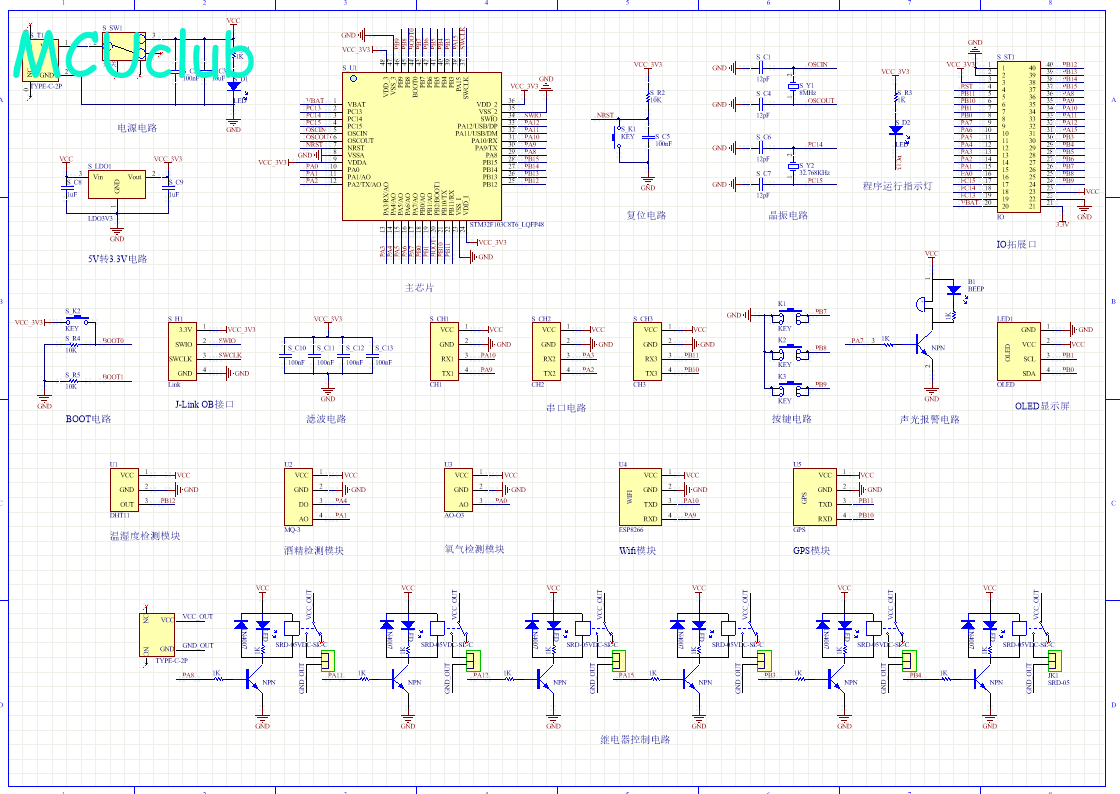This screenshot has width=1120, height=794.
Task: Click the MCUclub logo watermark
Action: pyautogui.click(x=135, y=57)
